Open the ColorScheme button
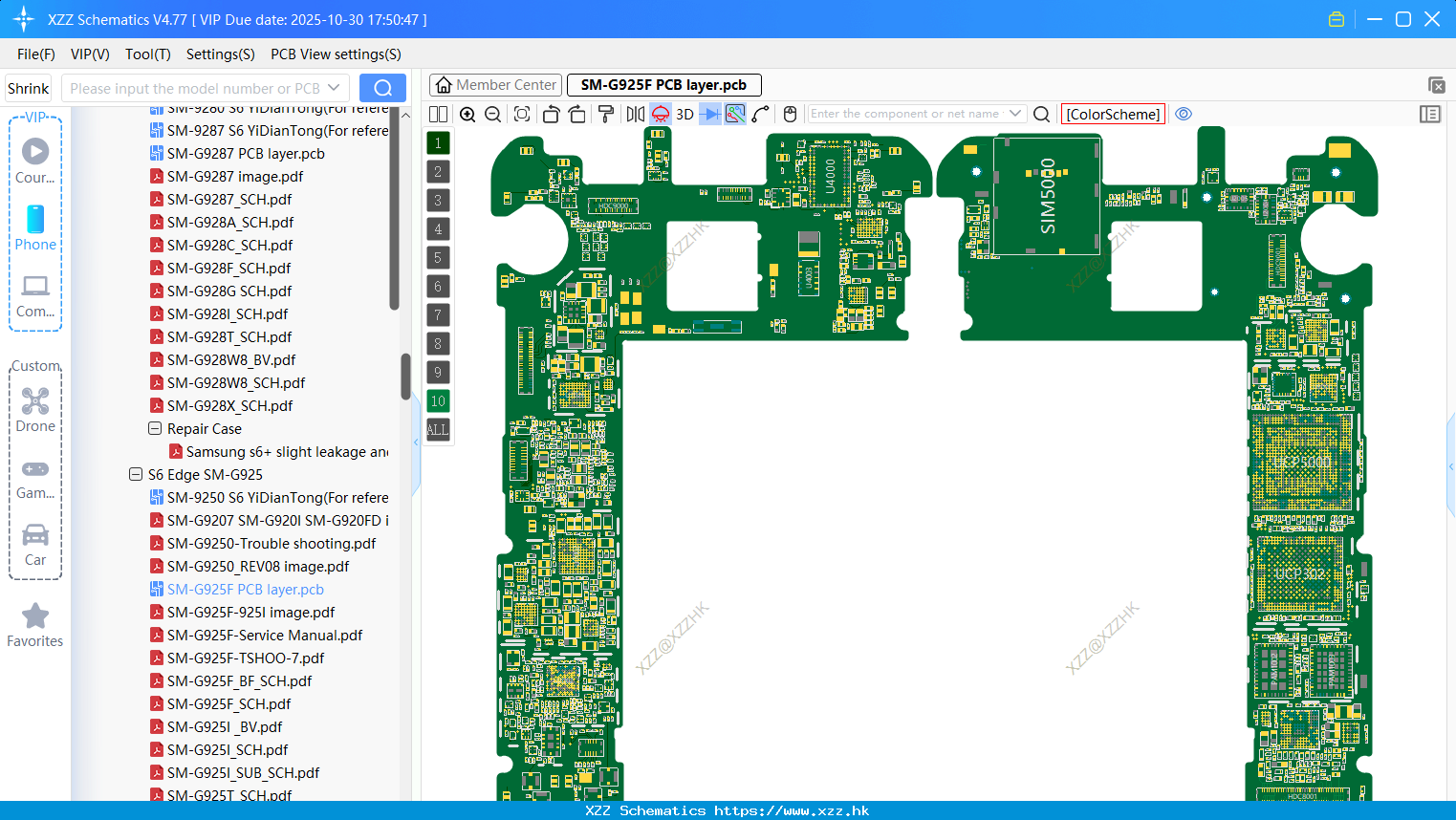Image resolution: width=1456 pixels, height=820 pixels. (x=1113, y=114)
